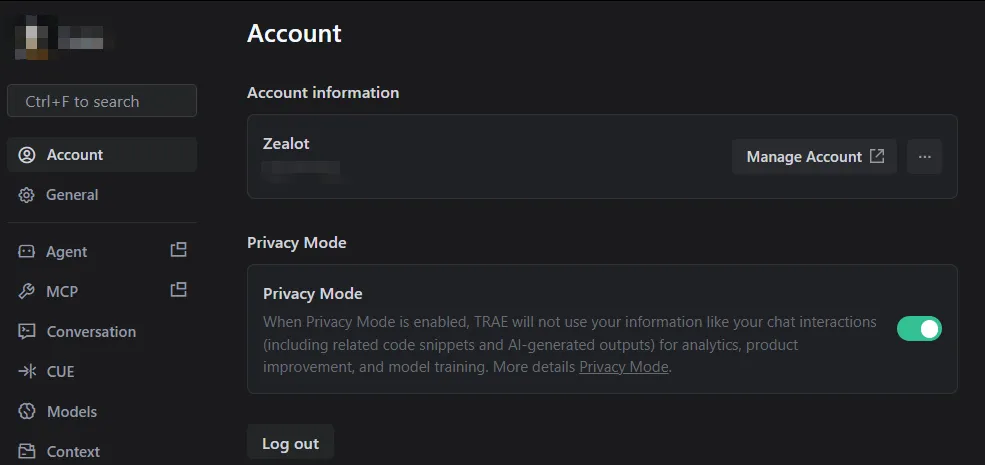Open the Conversation settings section

tap(91, 332)
